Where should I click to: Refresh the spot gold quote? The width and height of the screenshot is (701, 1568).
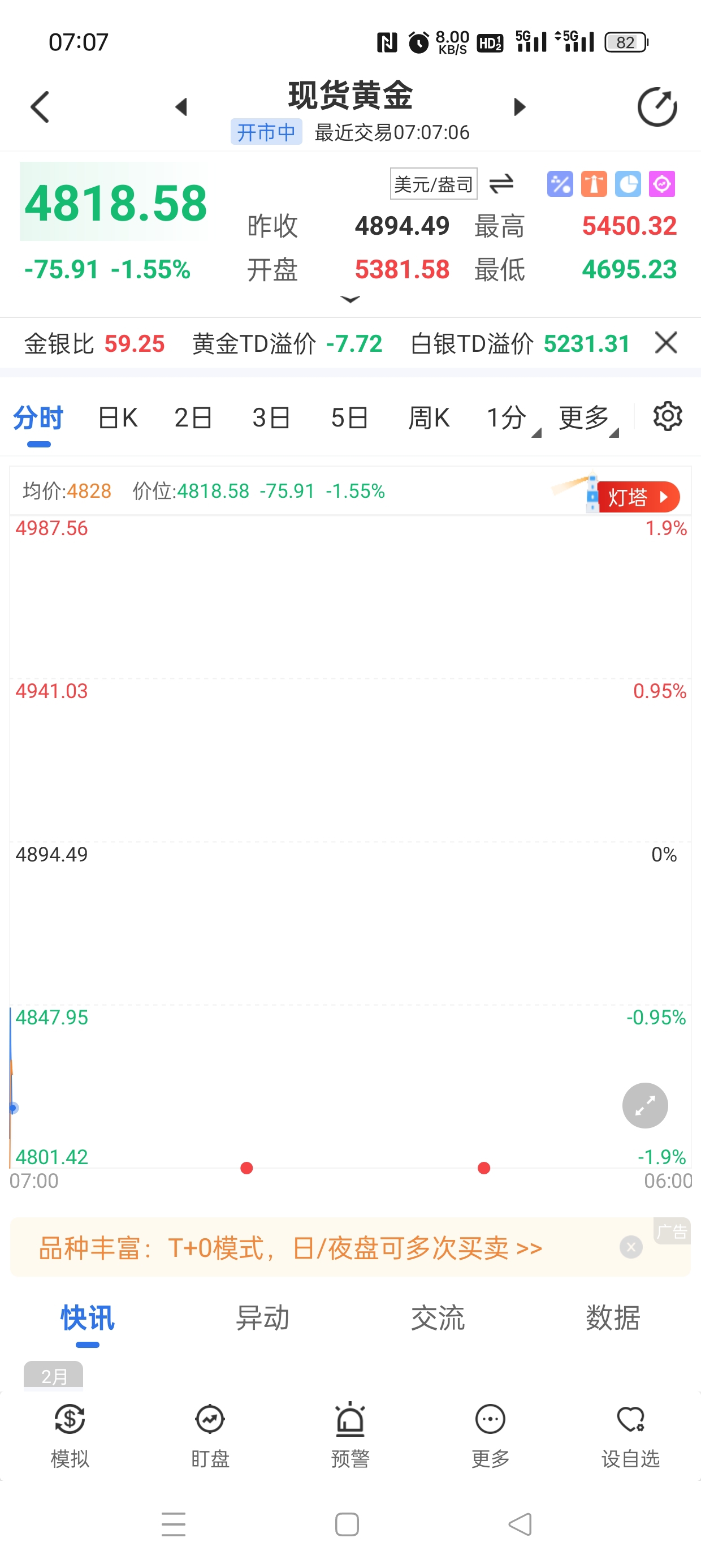(x=656, y=107)
